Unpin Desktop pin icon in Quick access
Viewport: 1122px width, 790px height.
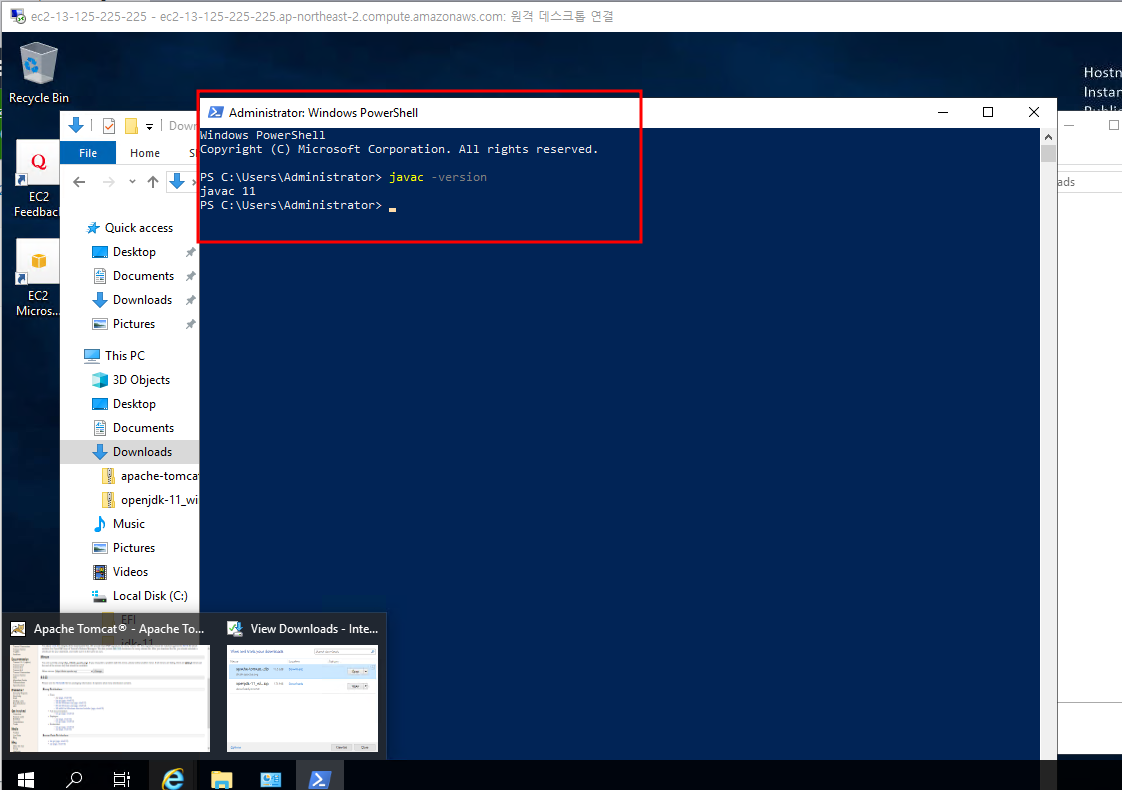click(x=190, y=252)
